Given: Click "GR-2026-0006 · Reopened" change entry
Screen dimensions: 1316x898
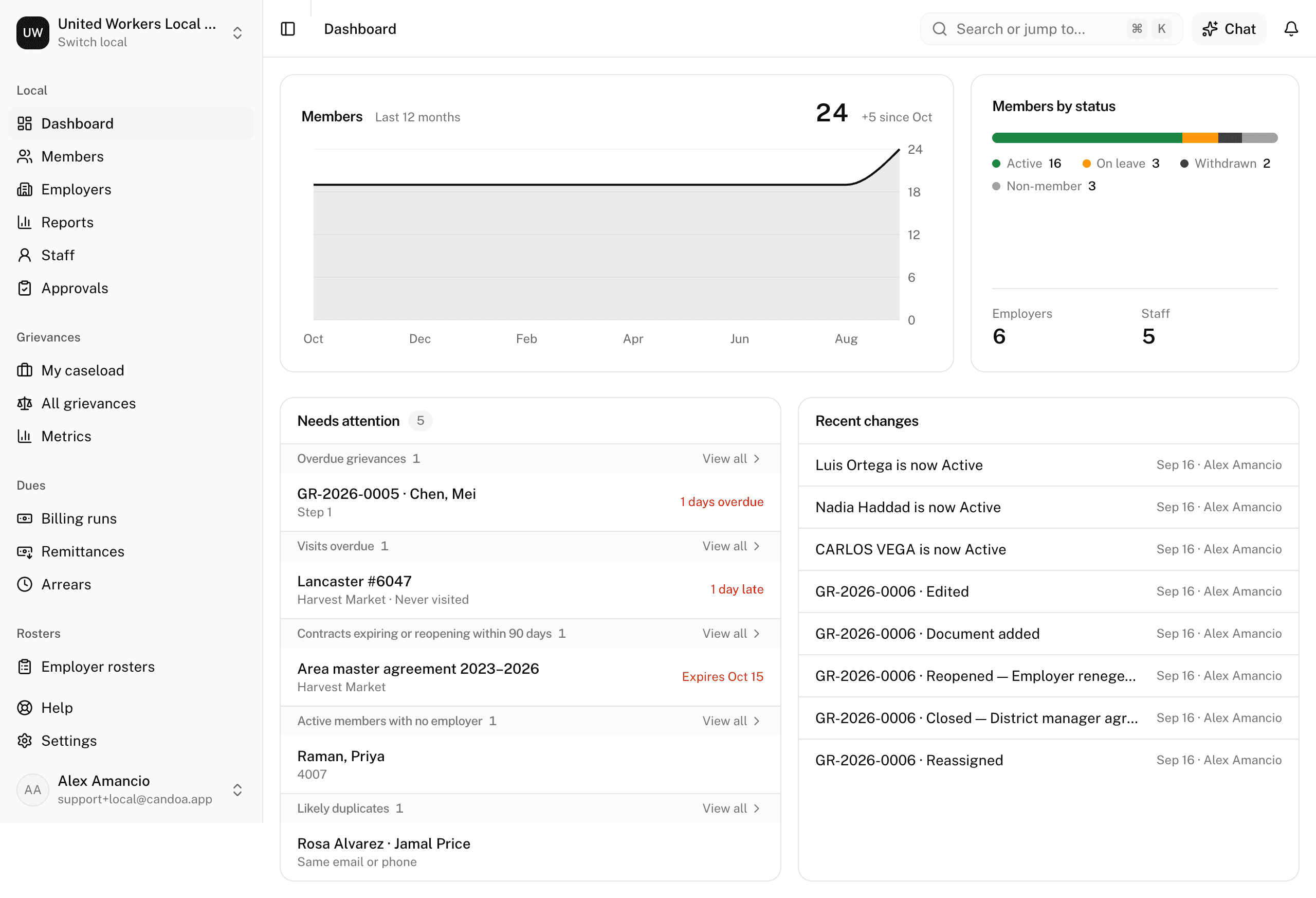Looking at the screenshot, I should pos(1048,676).
